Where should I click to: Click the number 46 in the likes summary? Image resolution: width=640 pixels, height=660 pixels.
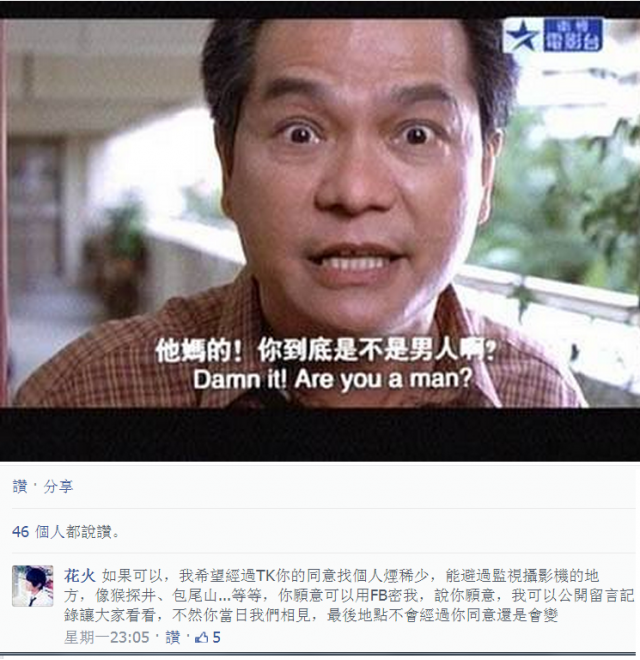pos(21,532)
